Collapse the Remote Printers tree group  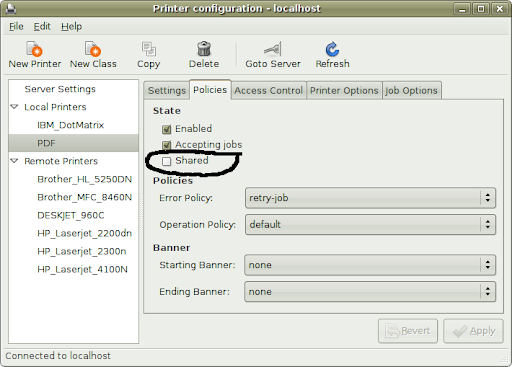[x=14, y=161]
